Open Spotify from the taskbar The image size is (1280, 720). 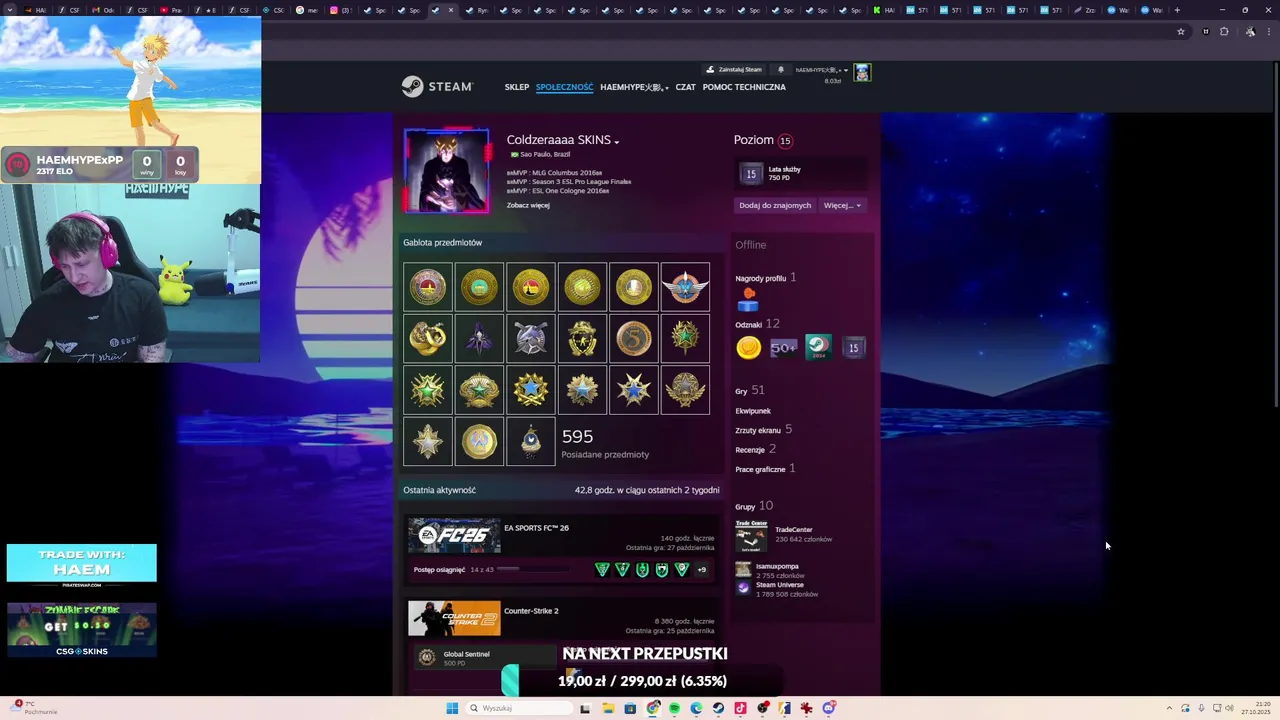tap(675, 708)
